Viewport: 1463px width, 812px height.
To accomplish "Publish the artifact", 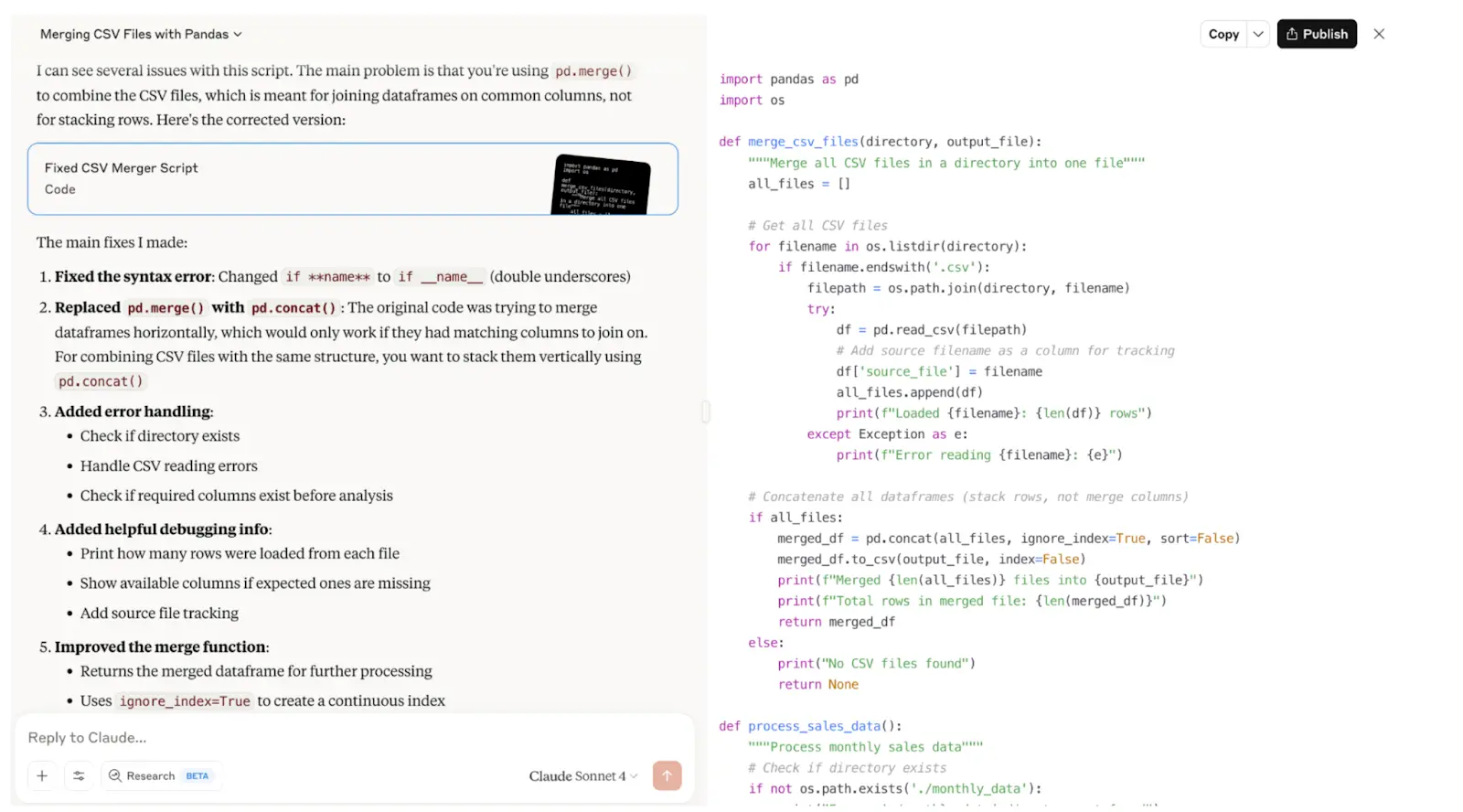I will (x=1317, y=34).
